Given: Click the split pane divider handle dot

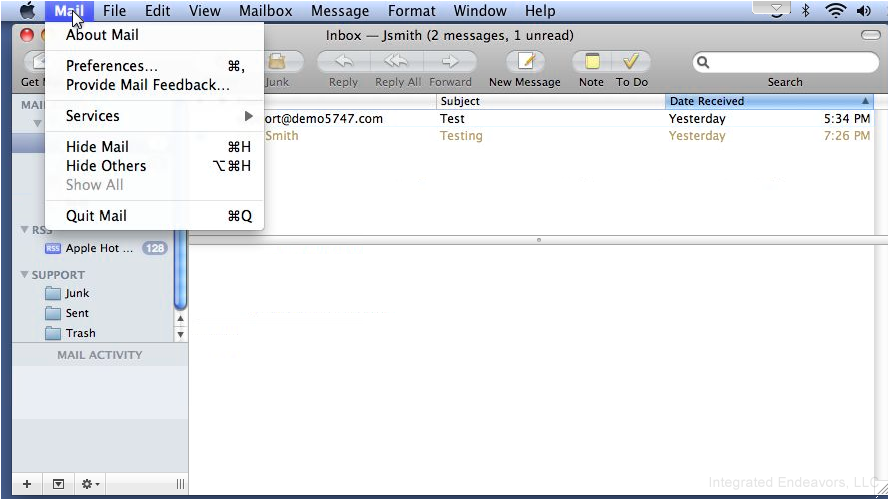Looking at the screenshot, I should [x=539, y=240].
